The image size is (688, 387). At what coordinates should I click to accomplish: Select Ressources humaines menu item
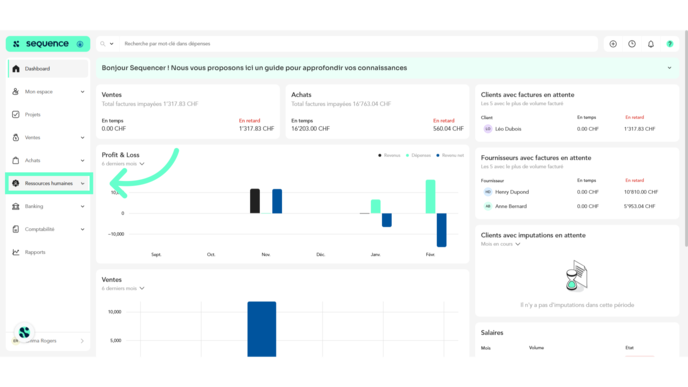click(48, 183)
